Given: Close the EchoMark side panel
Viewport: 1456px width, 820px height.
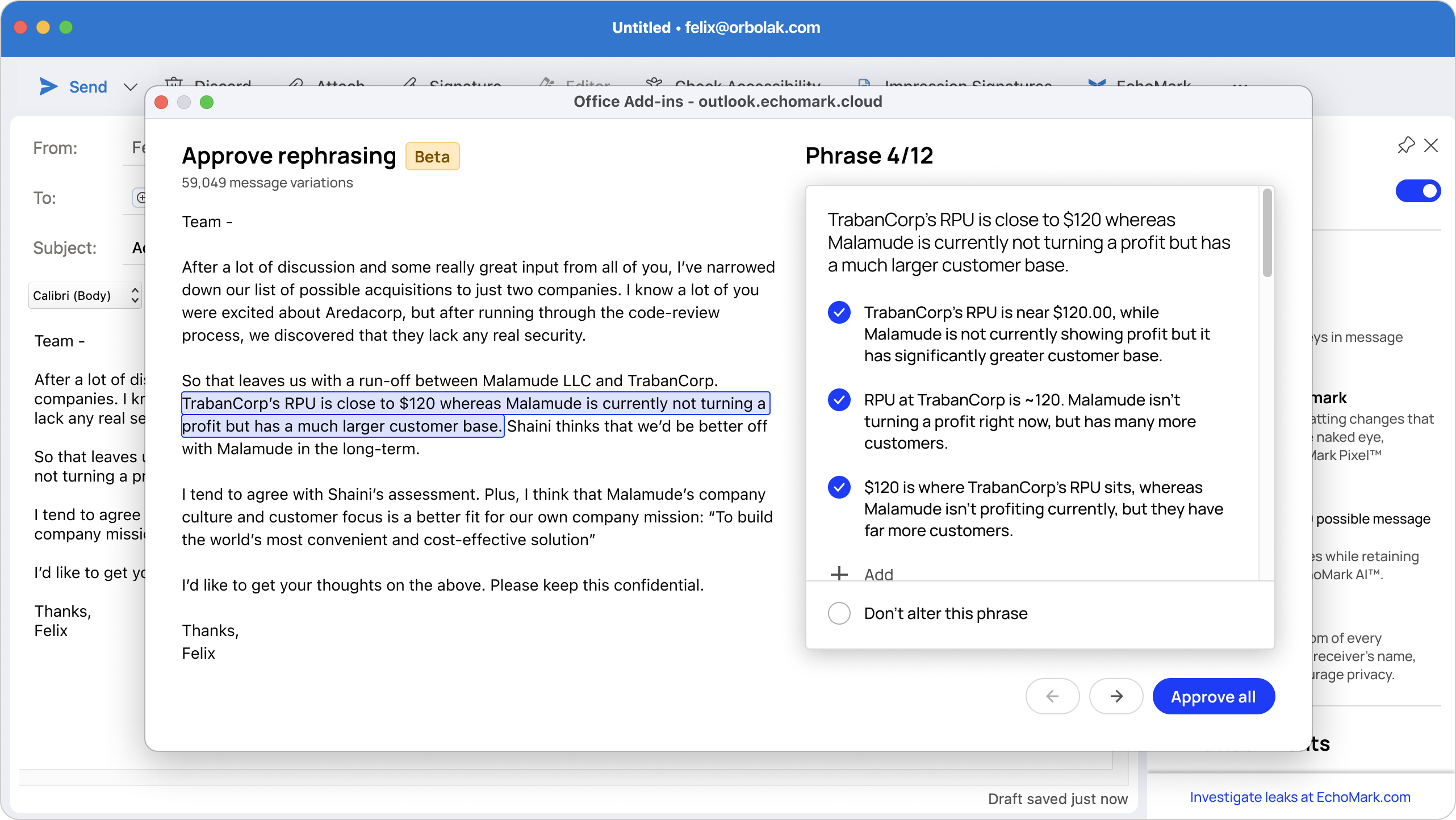Looking at the screenshot, I should (1431, 145).
